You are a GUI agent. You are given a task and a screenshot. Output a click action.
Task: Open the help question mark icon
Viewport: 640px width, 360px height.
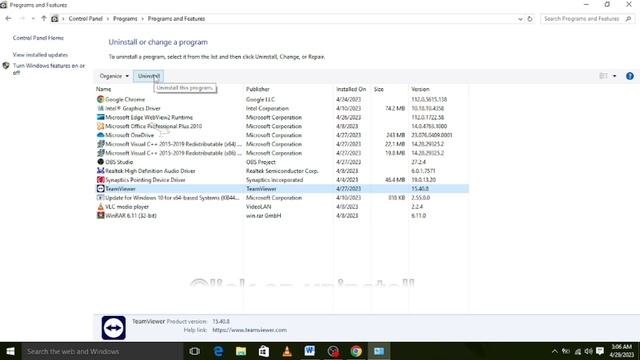(630, 76)
